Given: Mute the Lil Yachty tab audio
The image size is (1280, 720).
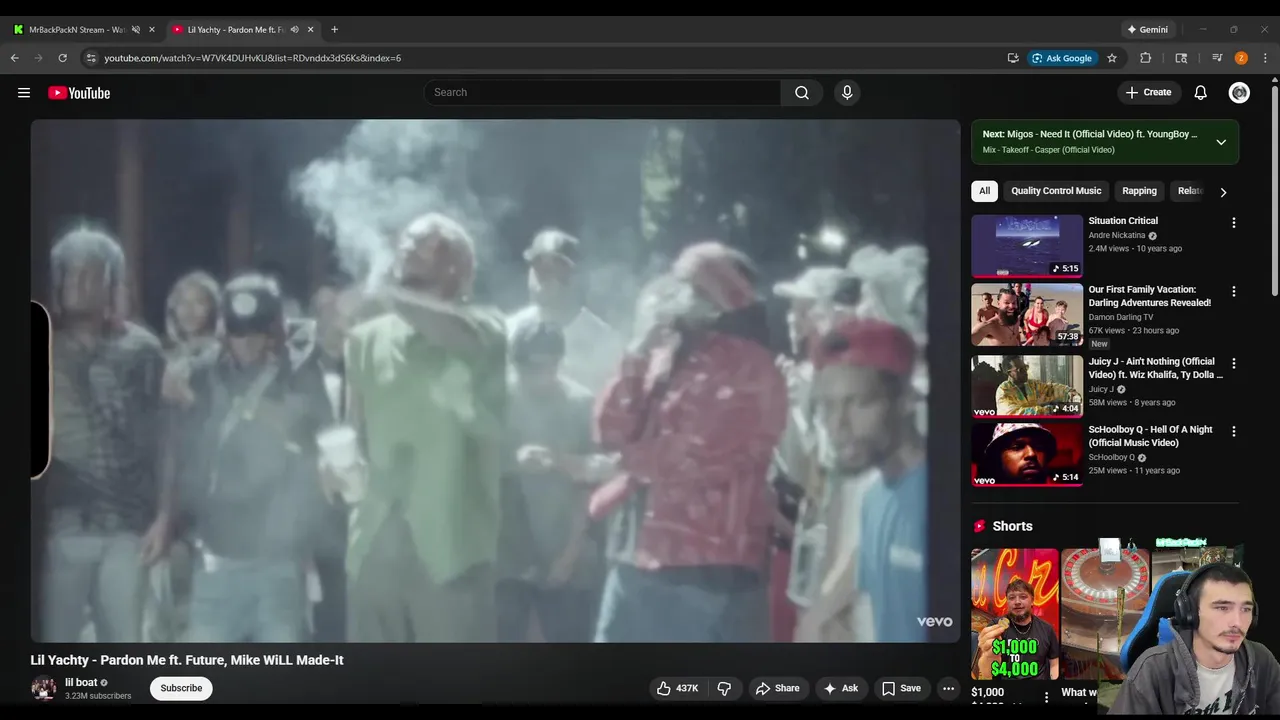Looking at the screenshot, I should tap(294, 30).
